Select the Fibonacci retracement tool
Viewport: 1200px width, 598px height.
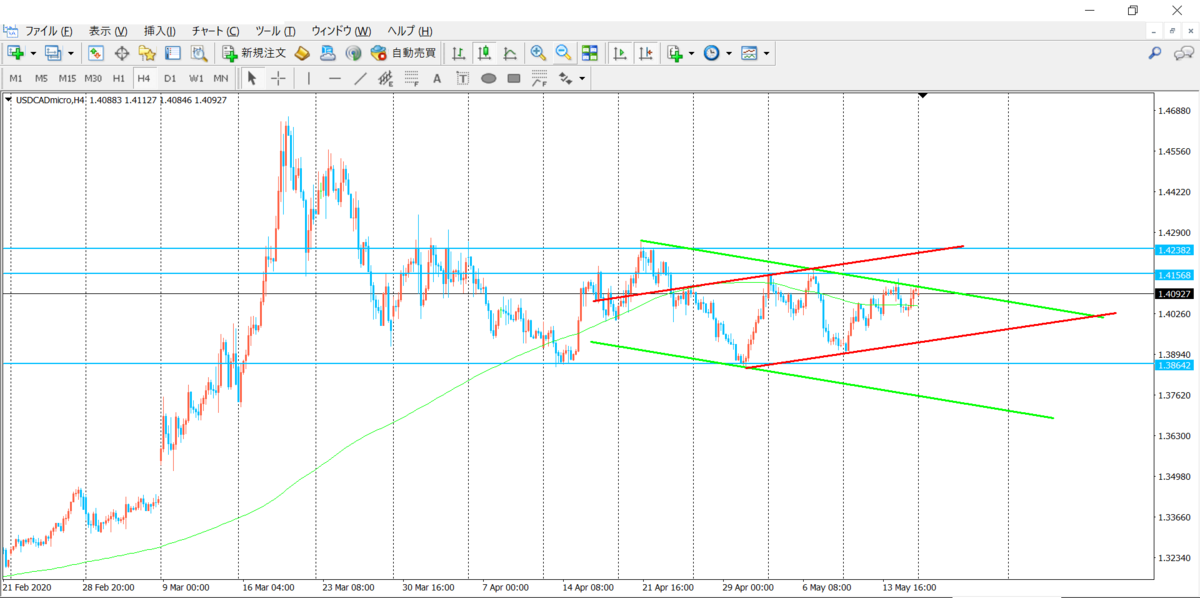[411, 78]
